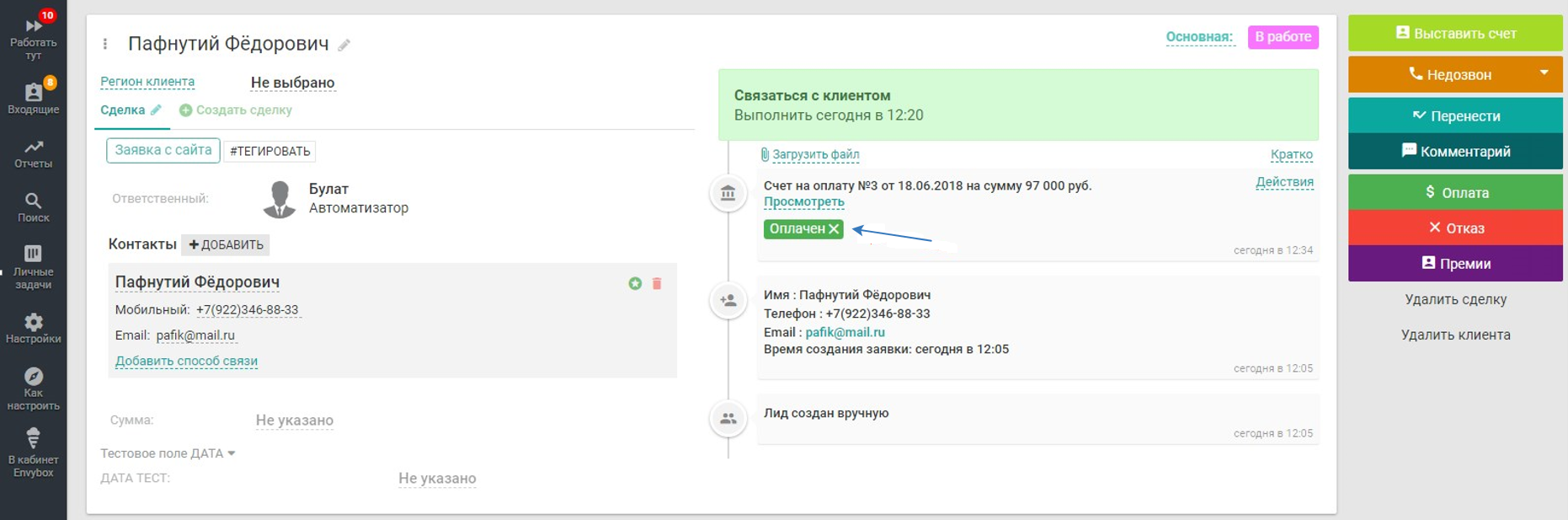This screenshot has width=1568, height=520.
Task: Click person-add icon on timeline entry
Action: (x=728, y=301)
